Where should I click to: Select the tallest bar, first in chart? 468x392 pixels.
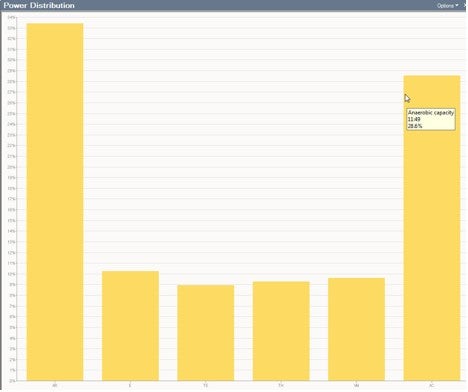[55, 202]
